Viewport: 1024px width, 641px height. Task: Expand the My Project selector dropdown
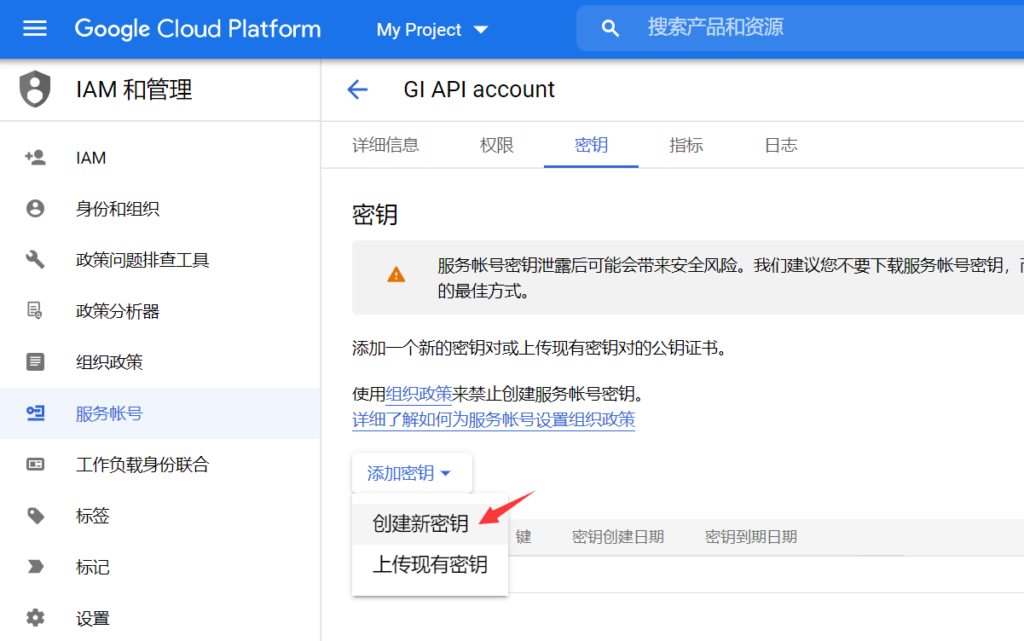pyautogui.click(x=432, y=30)
